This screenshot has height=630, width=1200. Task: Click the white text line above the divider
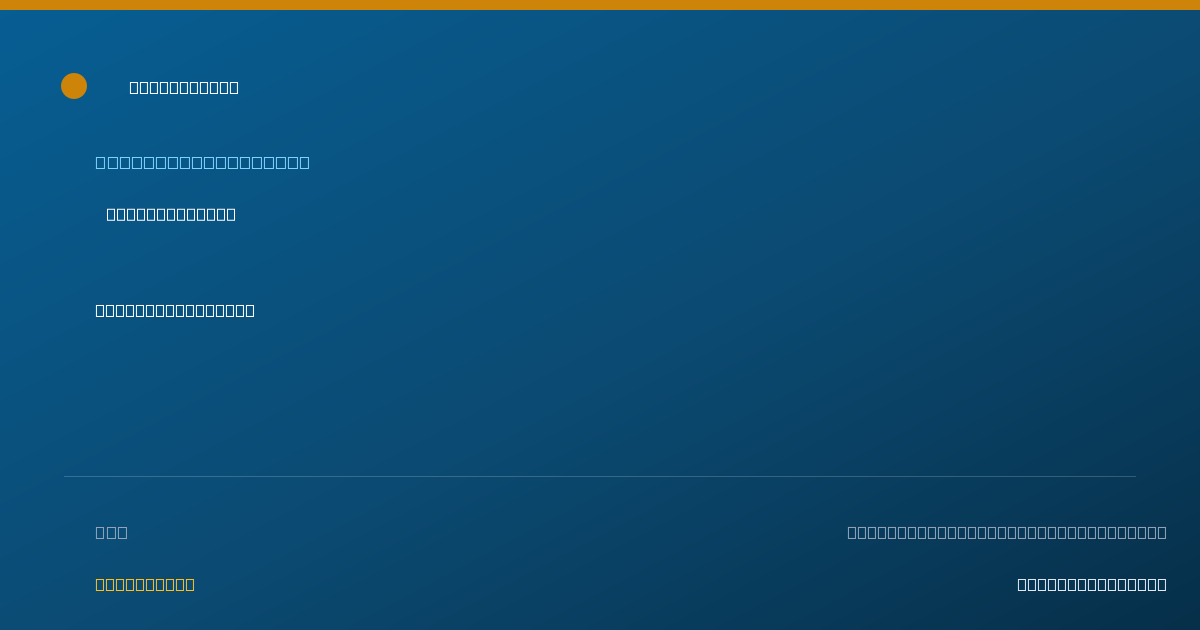pyautogui.click(x=175, y=310)
